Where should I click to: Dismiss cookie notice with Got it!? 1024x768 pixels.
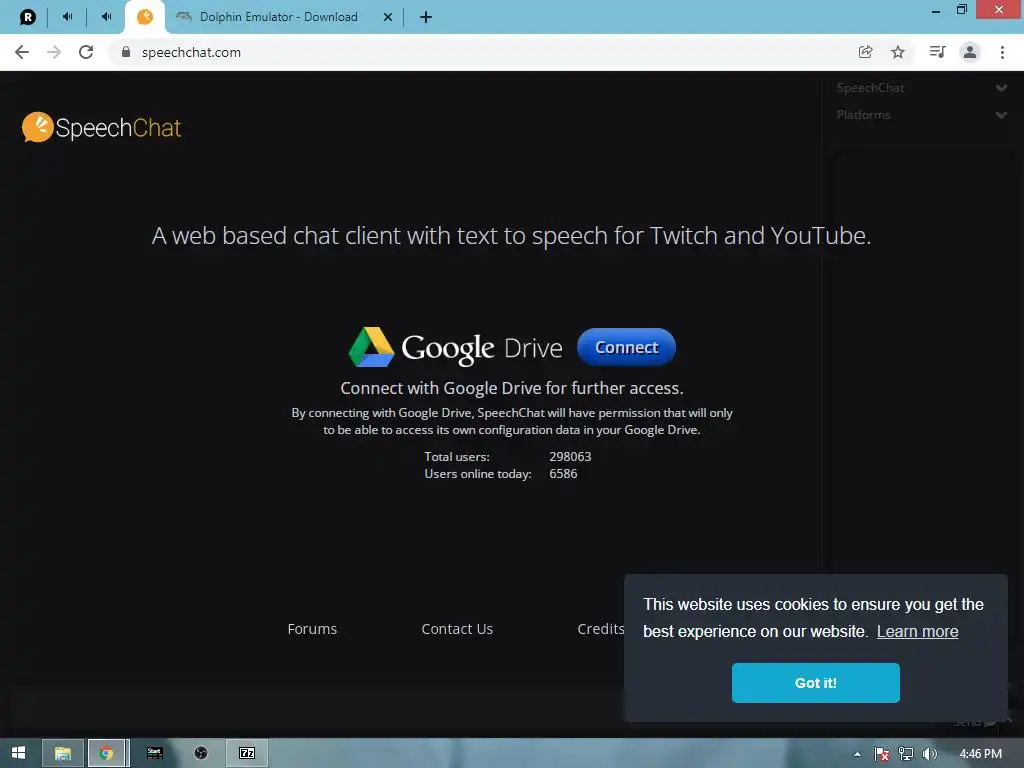[815, 682]
